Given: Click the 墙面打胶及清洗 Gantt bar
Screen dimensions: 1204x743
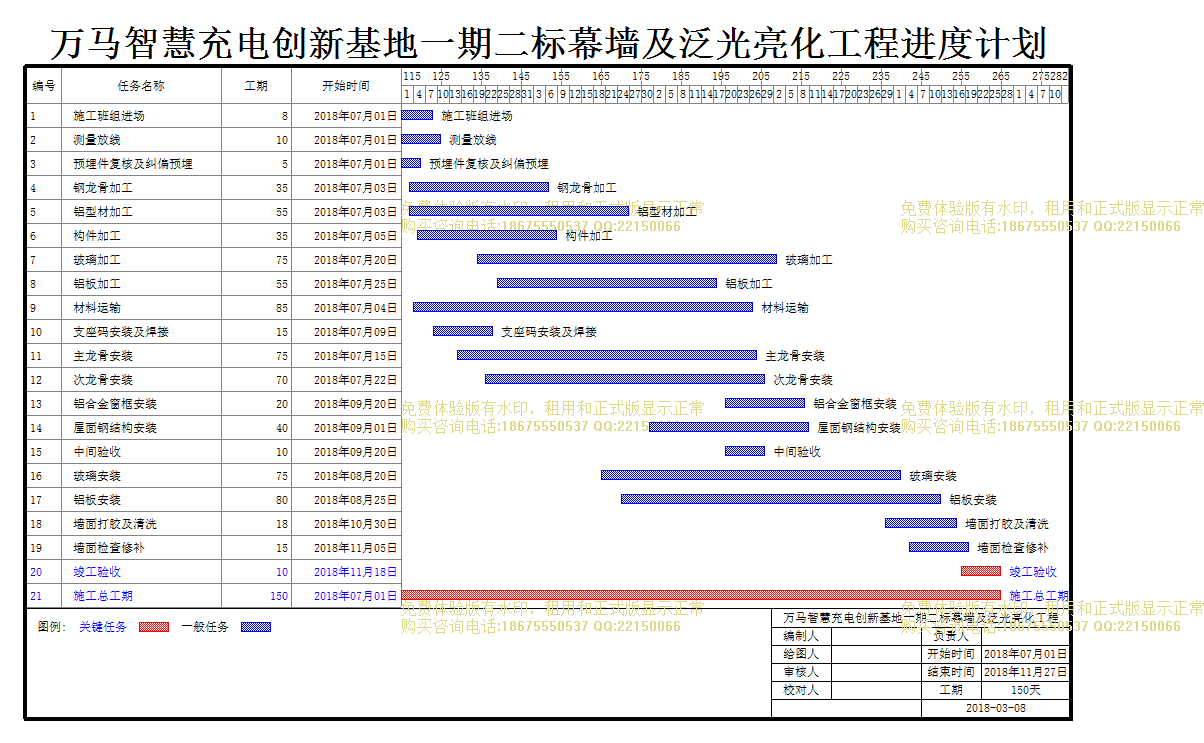Looking at the screenshot, I should (x=921, y=523).
